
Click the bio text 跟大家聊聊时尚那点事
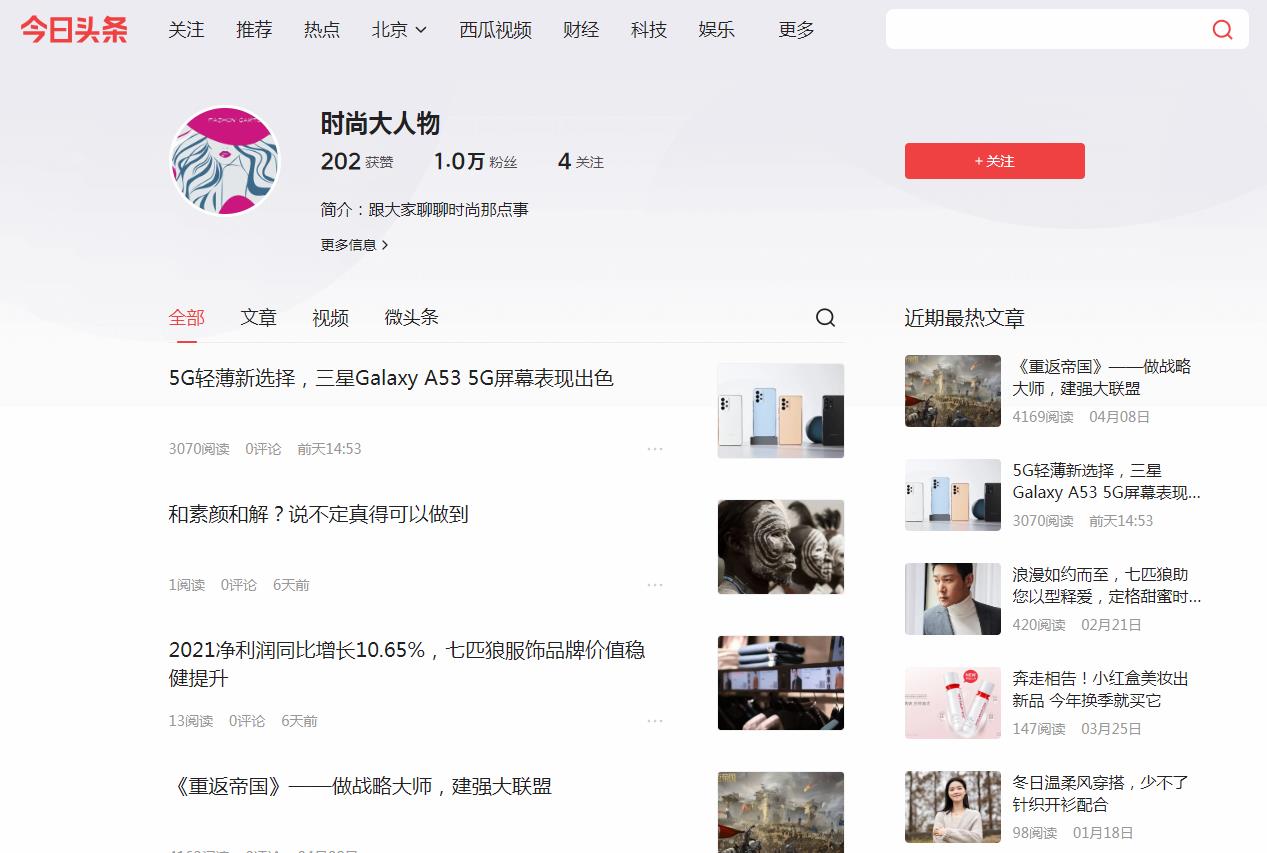[448, 210]
